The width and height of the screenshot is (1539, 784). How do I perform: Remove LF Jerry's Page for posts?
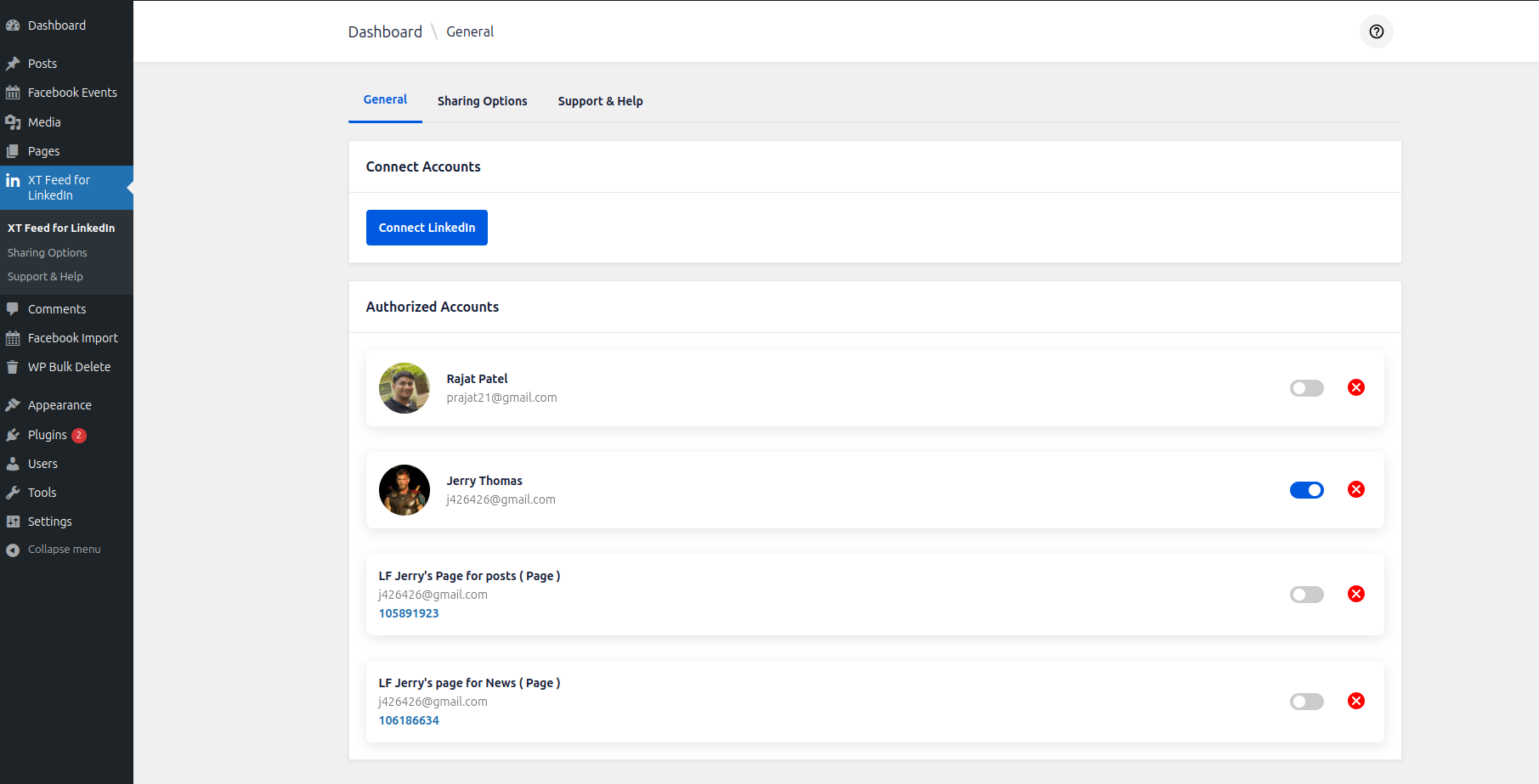pyautogui.click(x=1355, y=594)
